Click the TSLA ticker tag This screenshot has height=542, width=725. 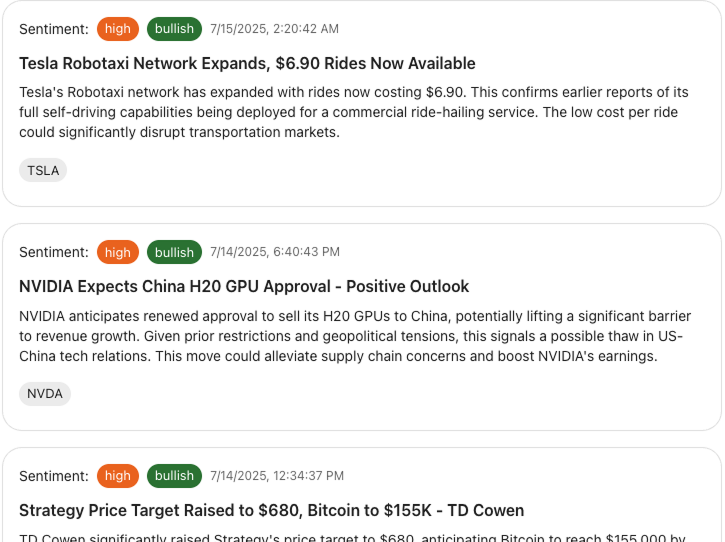click(43, 170)
